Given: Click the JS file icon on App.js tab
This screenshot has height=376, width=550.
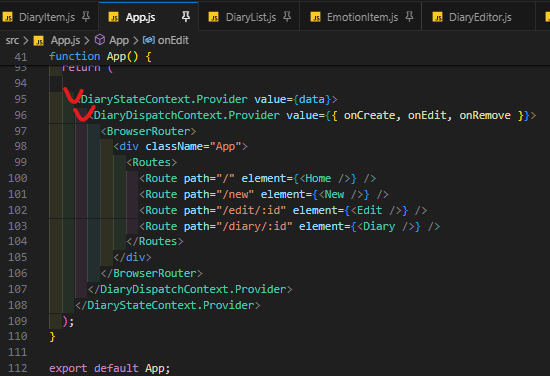Looking at the screenshot, I should 114,17.
